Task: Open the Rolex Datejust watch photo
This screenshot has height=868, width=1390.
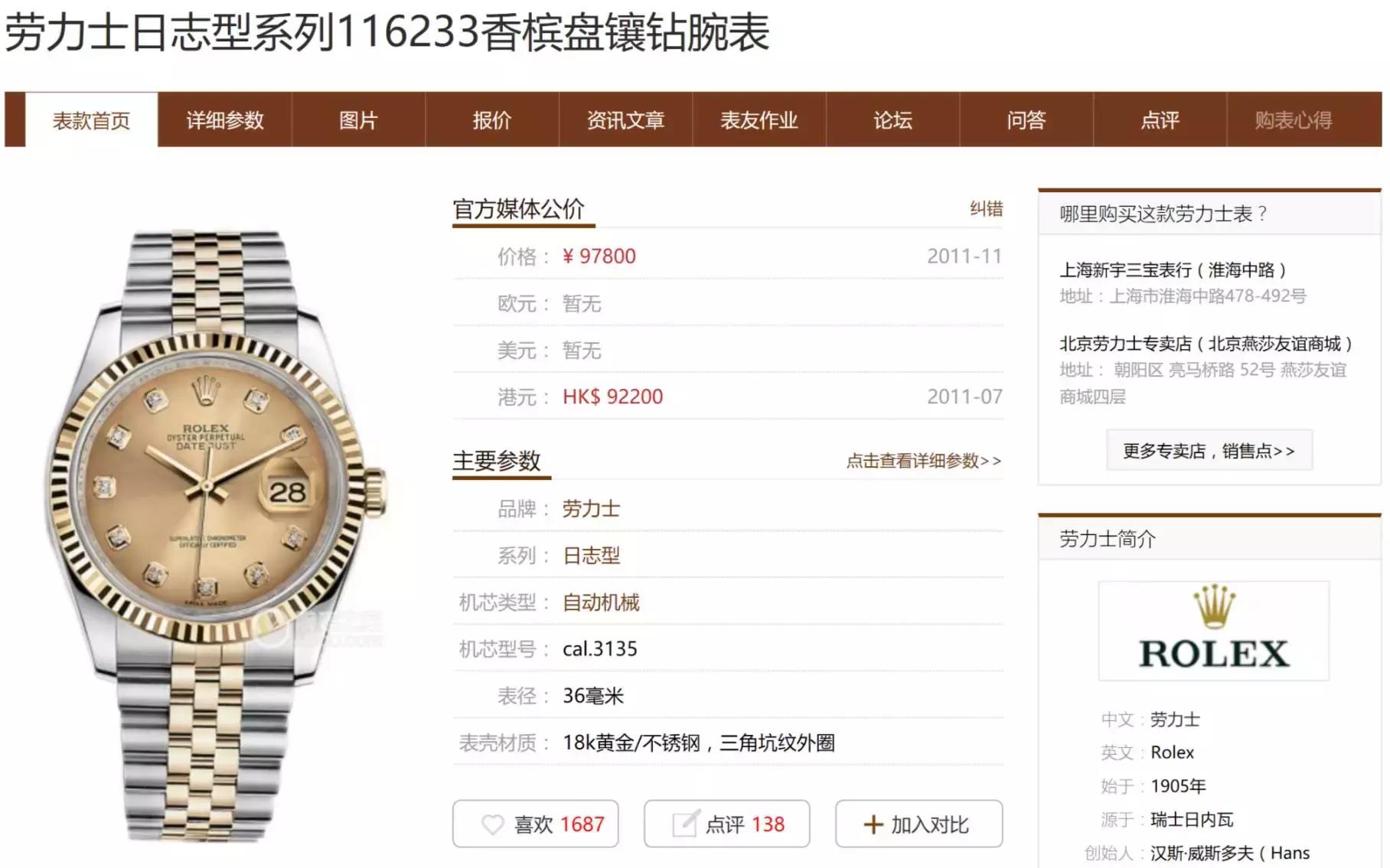Action: pyautogui.click(x=215, y=534)
